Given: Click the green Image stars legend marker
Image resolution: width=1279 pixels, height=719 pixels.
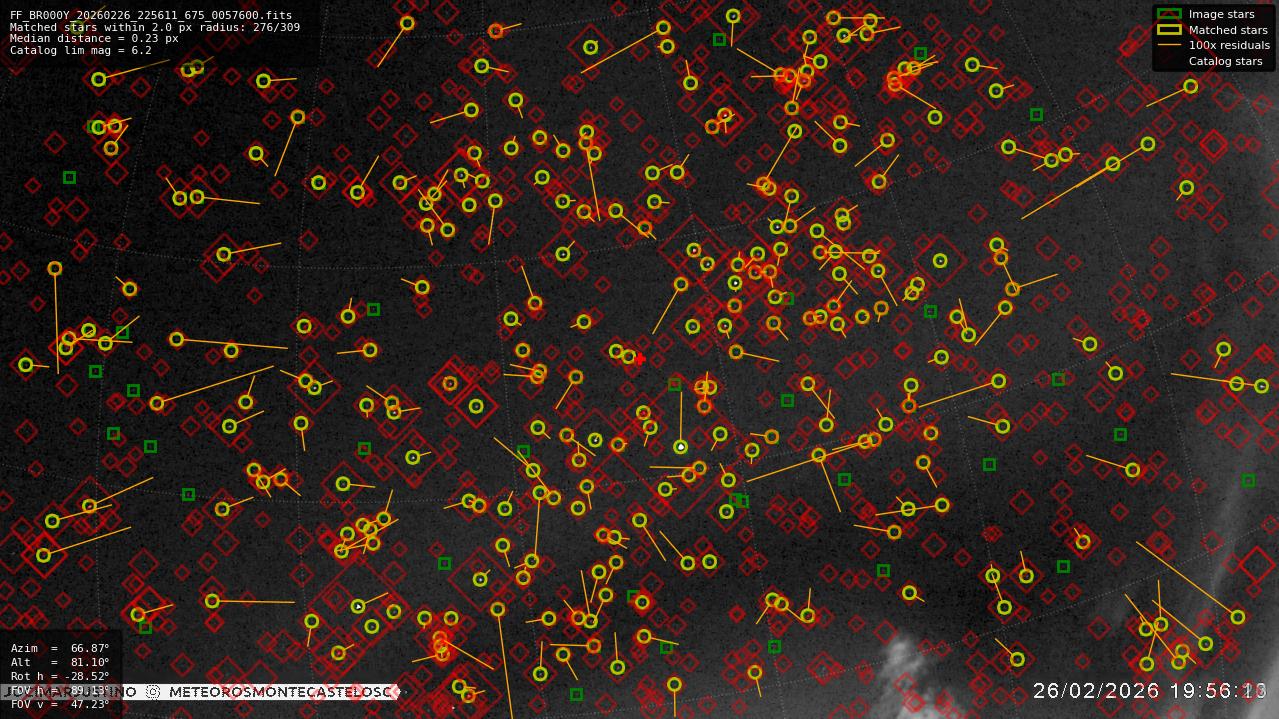Looking at the screenshot, I should tap(1169, 14).
